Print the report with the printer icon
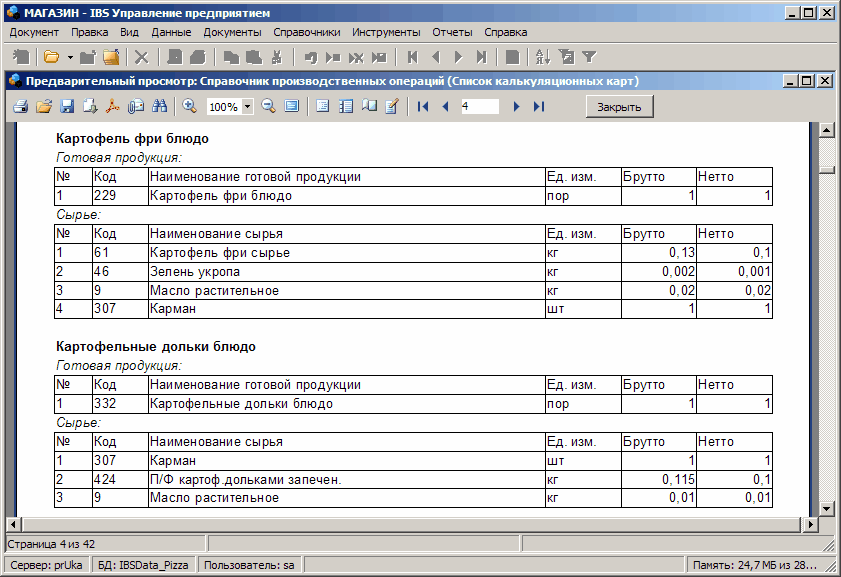The width and height of the screenshot is (841, 577). [x=20, y=106]
